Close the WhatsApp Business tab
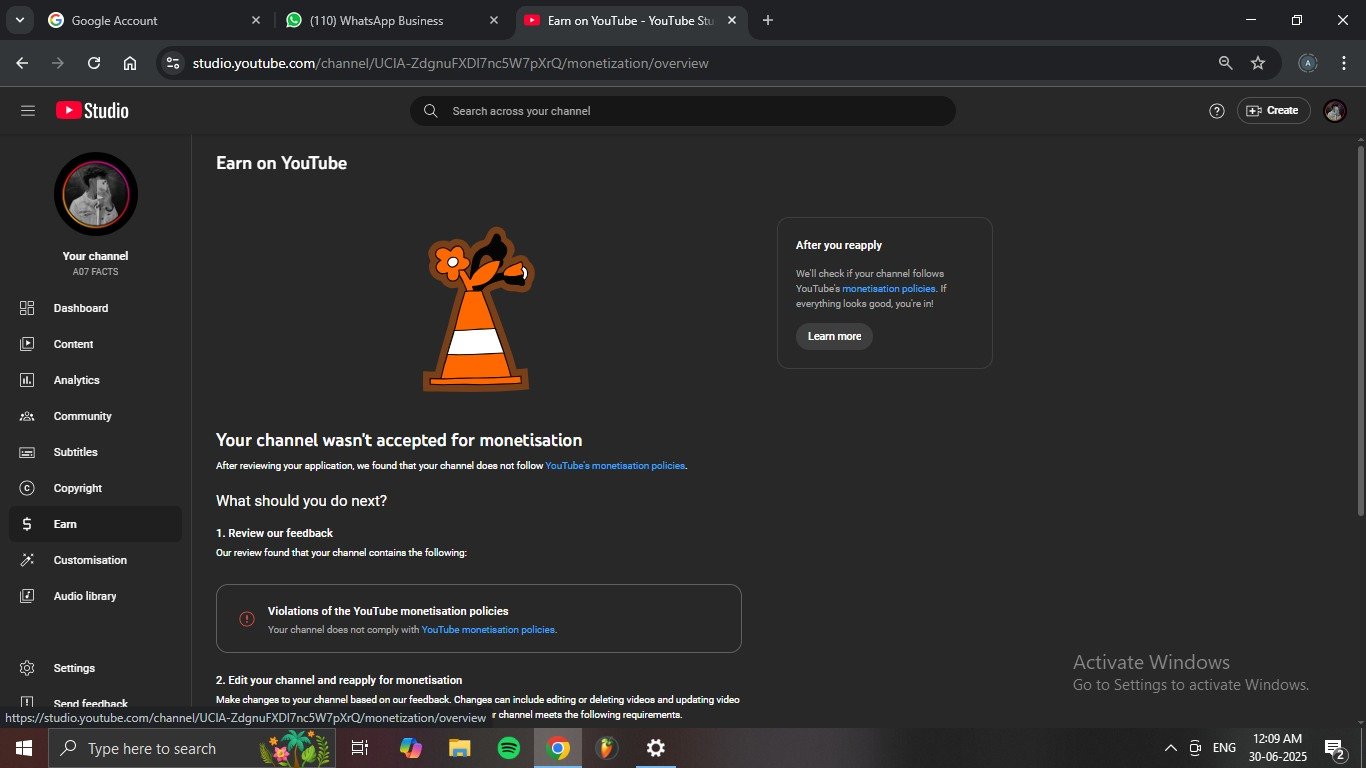The image size is (1366, 768). tap(493, 20)
